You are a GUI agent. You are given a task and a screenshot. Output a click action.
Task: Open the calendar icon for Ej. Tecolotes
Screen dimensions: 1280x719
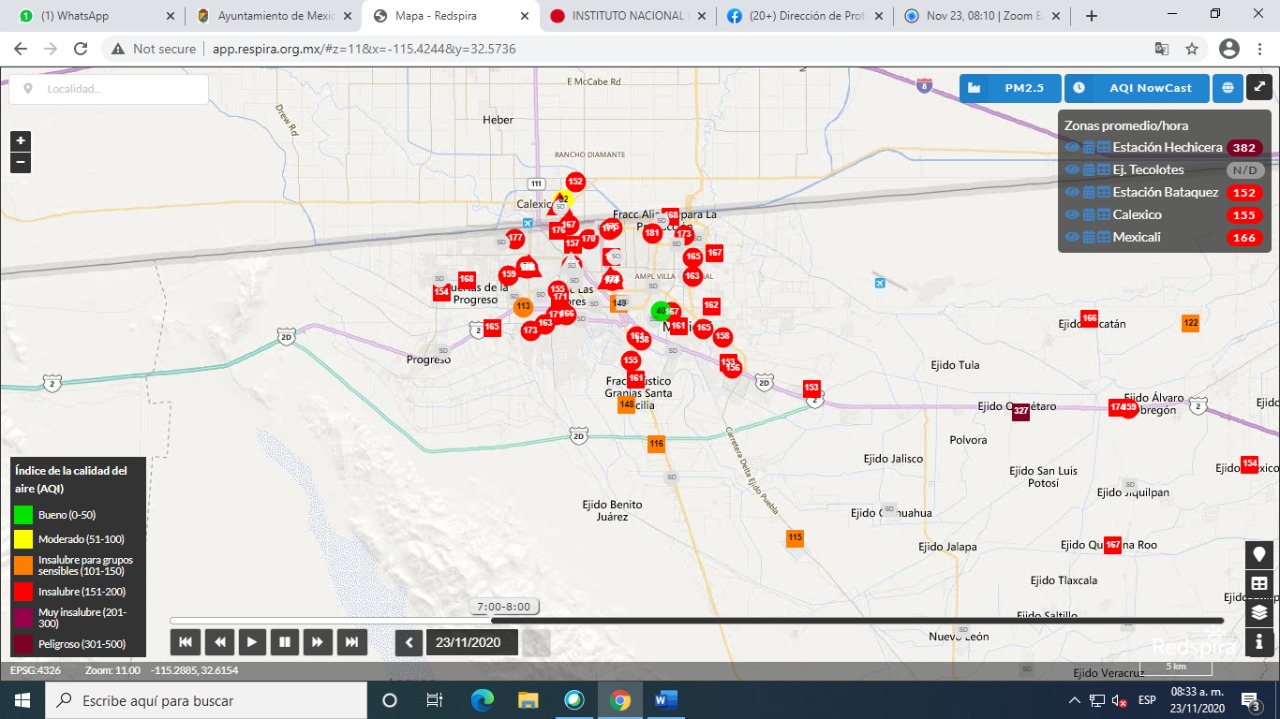click(x=1088, y=170)
